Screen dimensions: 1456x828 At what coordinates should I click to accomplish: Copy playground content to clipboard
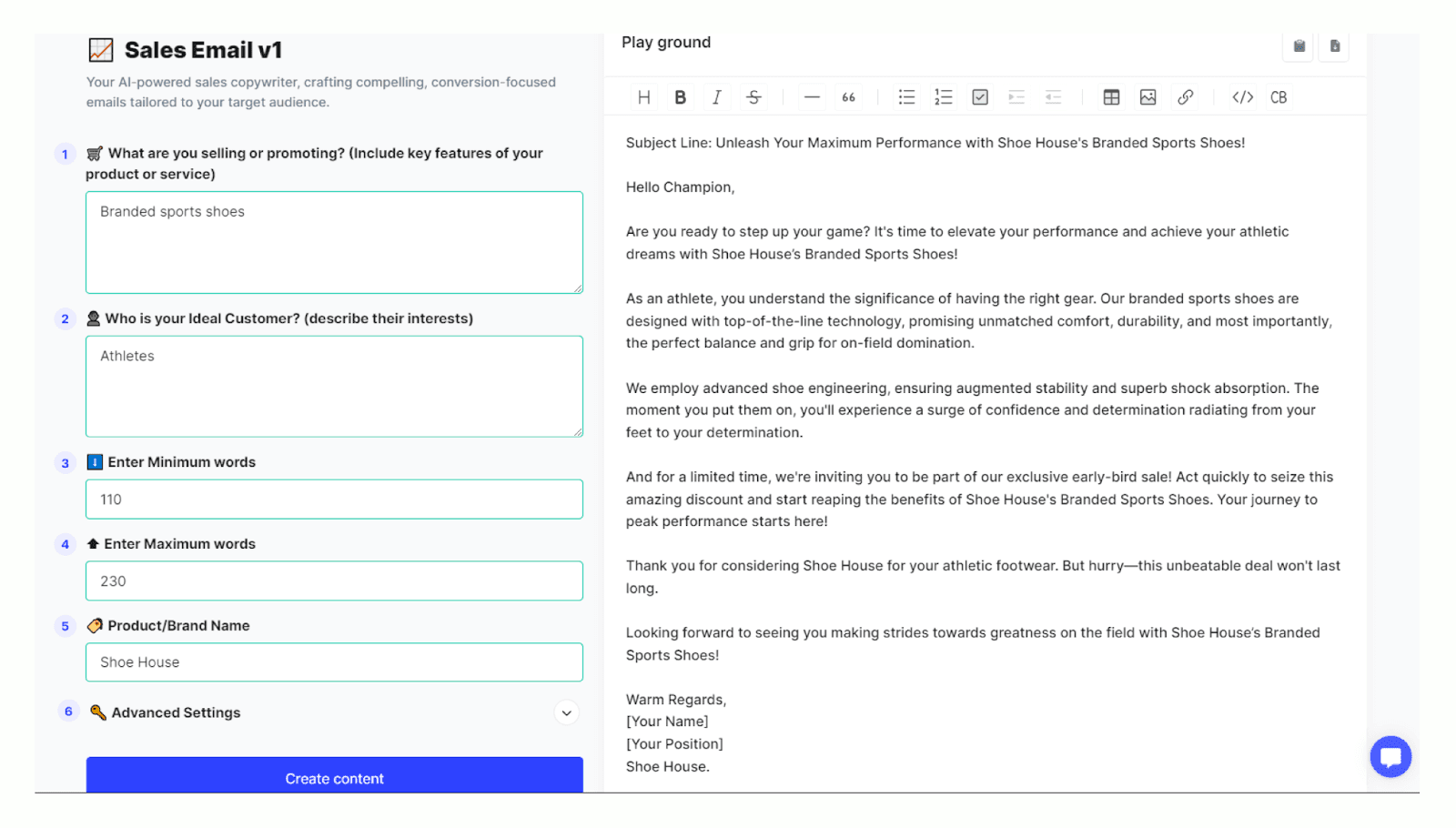[x=1299, y=45]
